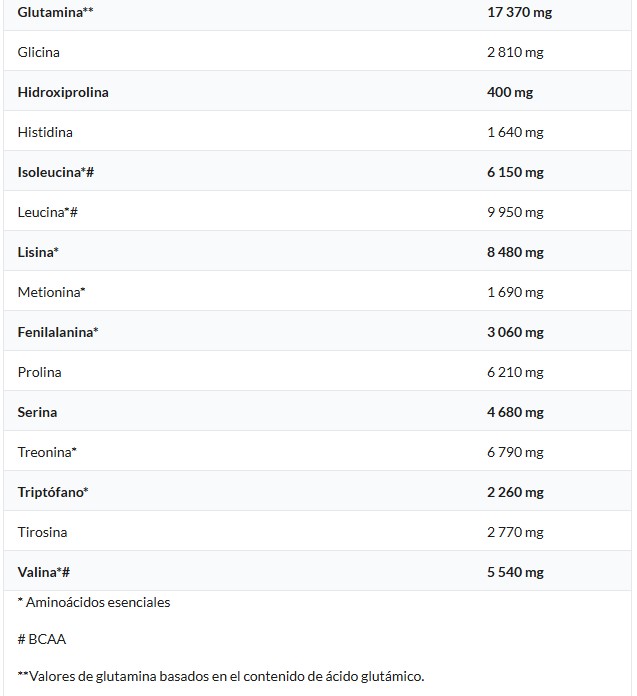
Task: Select the Metionina row label
Action: [52, 292]
